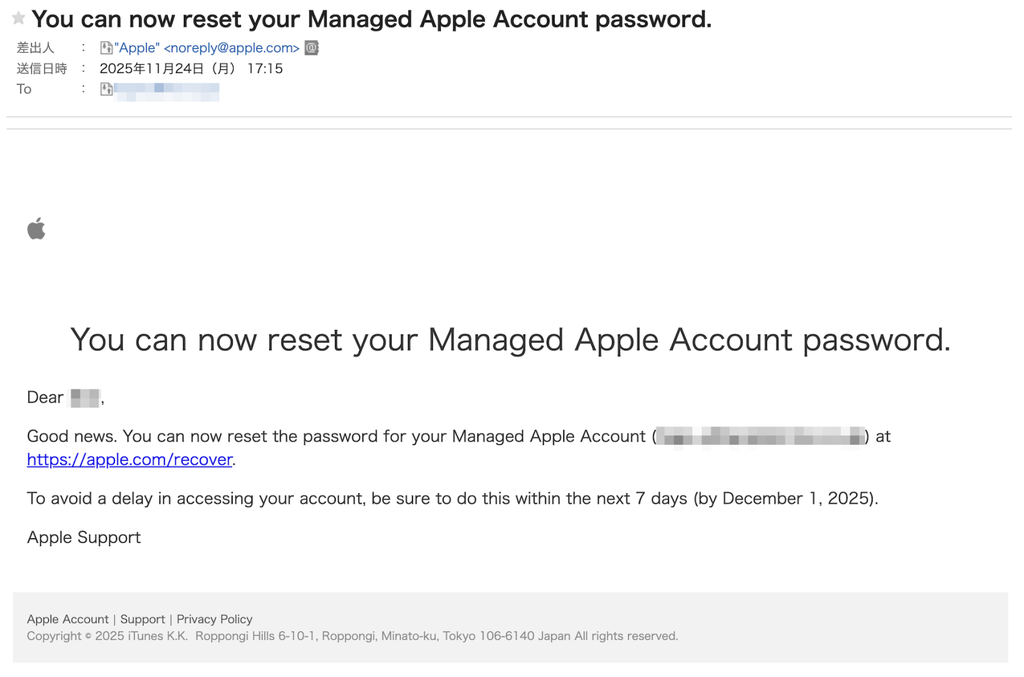Image resolution: width=1024 pixels, height=677 pixels.
Task: Click the blurred name after "Dear"
Action: 85,398
